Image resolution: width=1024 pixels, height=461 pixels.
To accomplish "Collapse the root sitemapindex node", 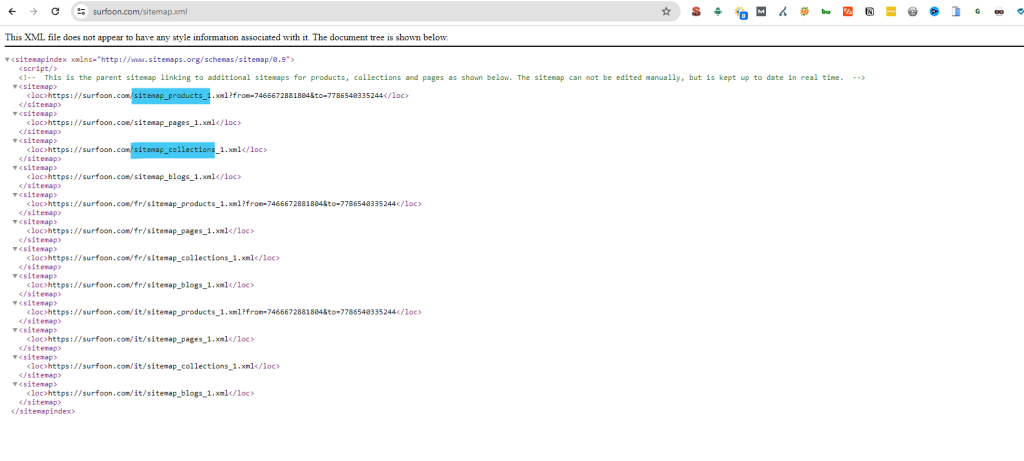I will point(8,60).
